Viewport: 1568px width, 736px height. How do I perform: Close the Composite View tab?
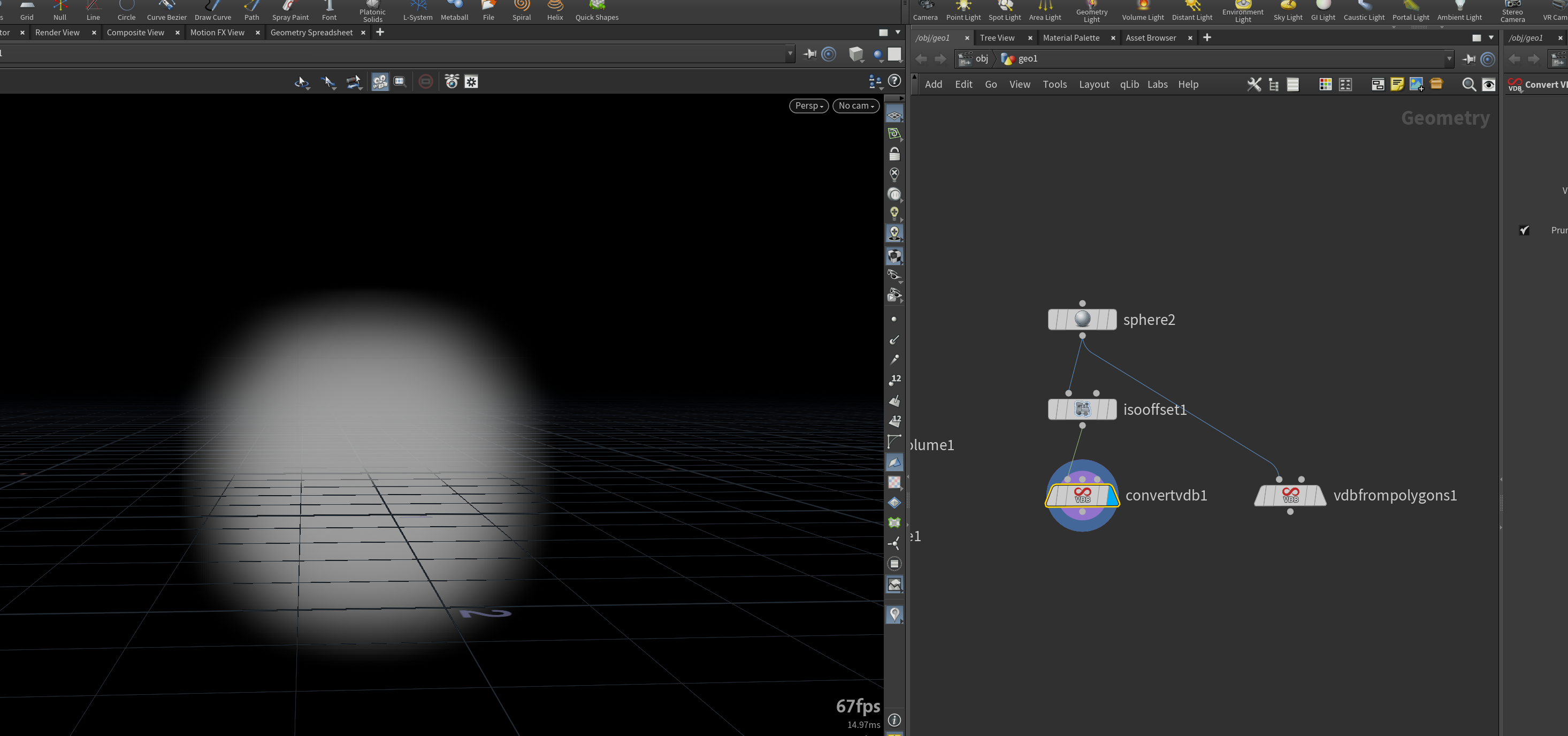tap(177, 32)
